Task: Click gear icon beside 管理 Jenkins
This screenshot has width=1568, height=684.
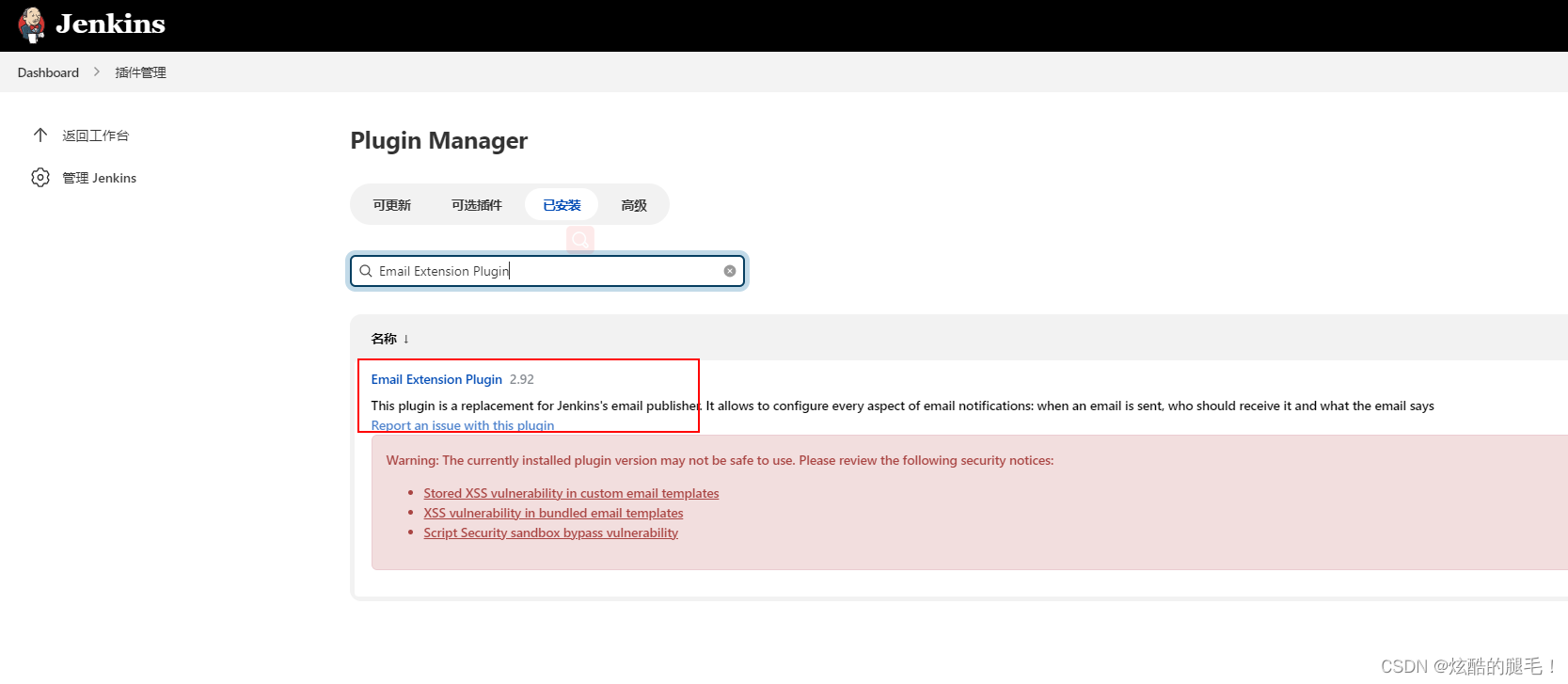Action: (40, 177)
